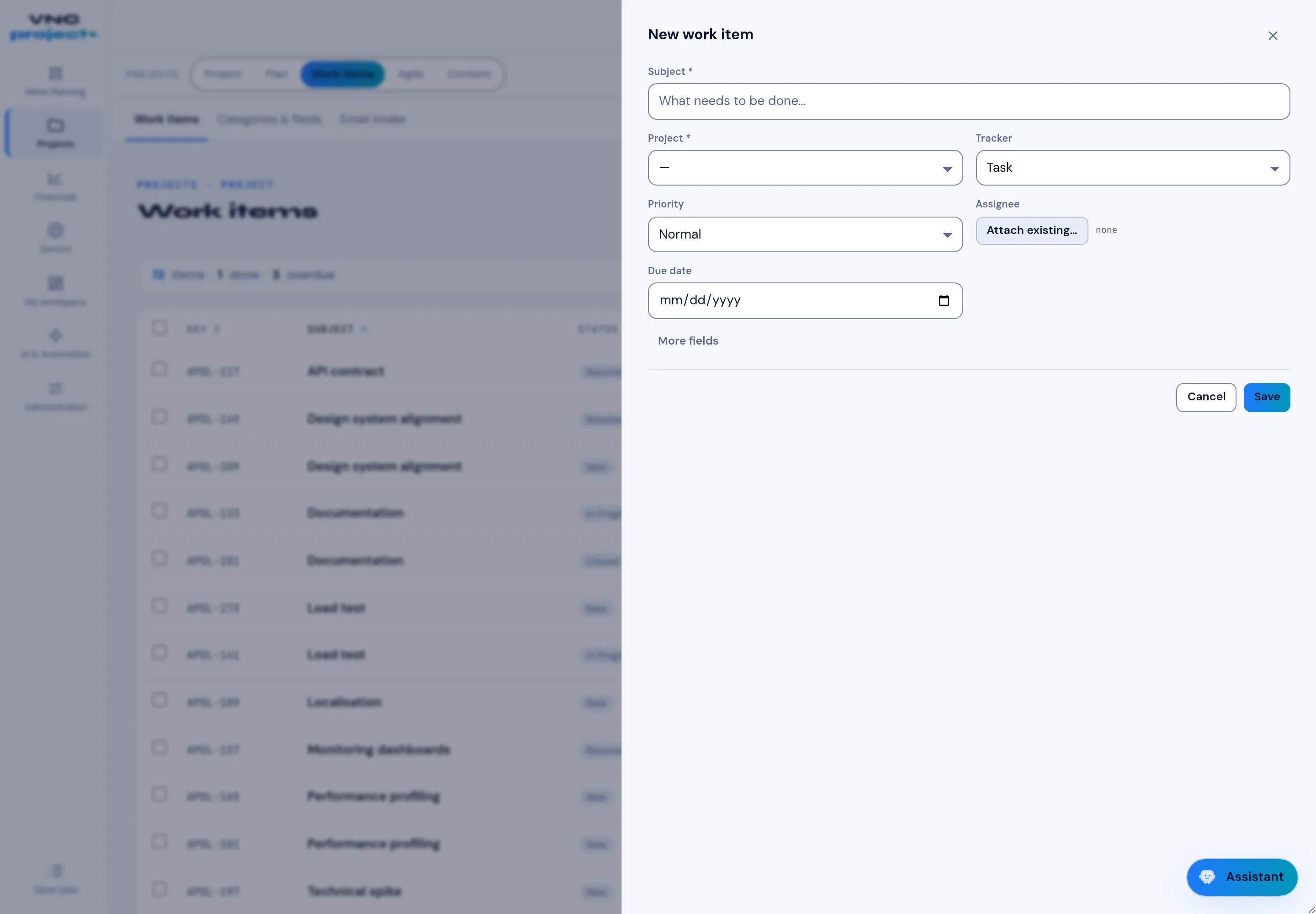Switch to the Email intake tab
This screenshot has width=1316, height=914.
[372, 119]
